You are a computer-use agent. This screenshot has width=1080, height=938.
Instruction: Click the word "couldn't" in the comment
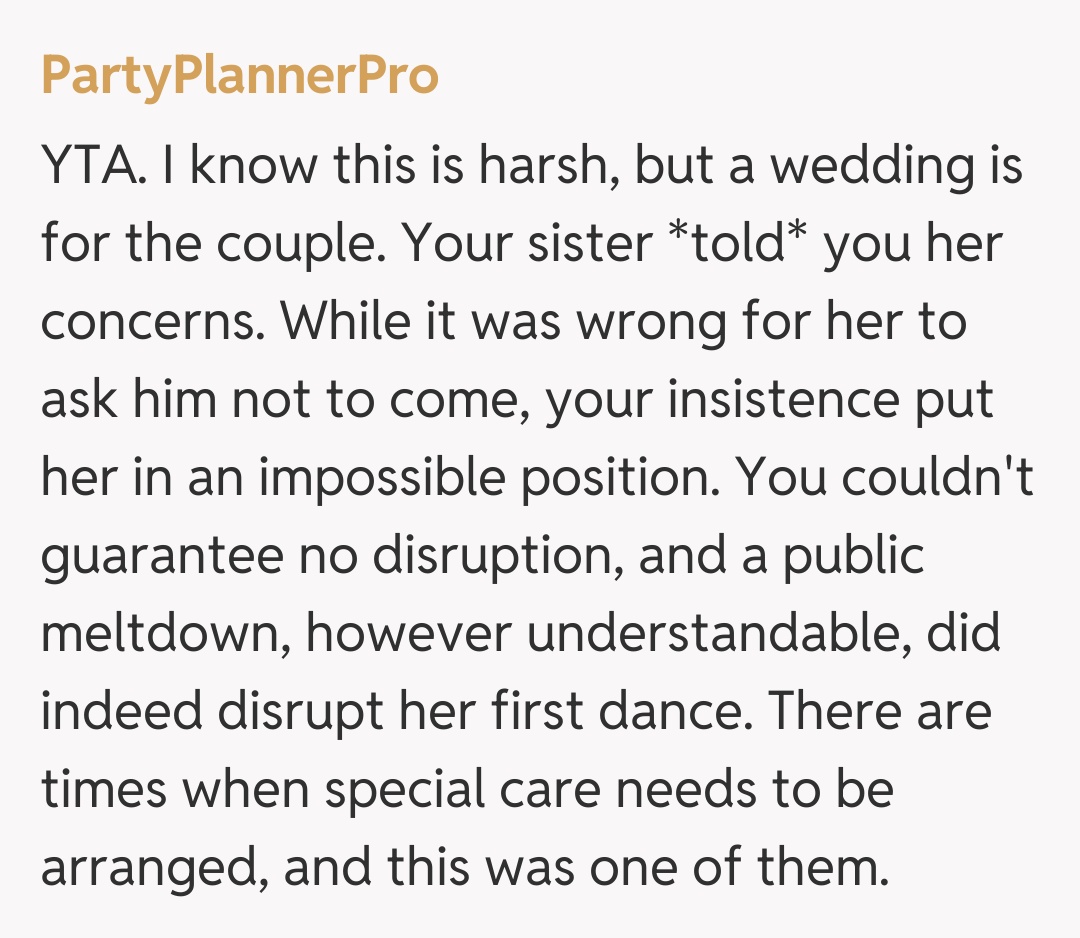[x=937, y=479]
